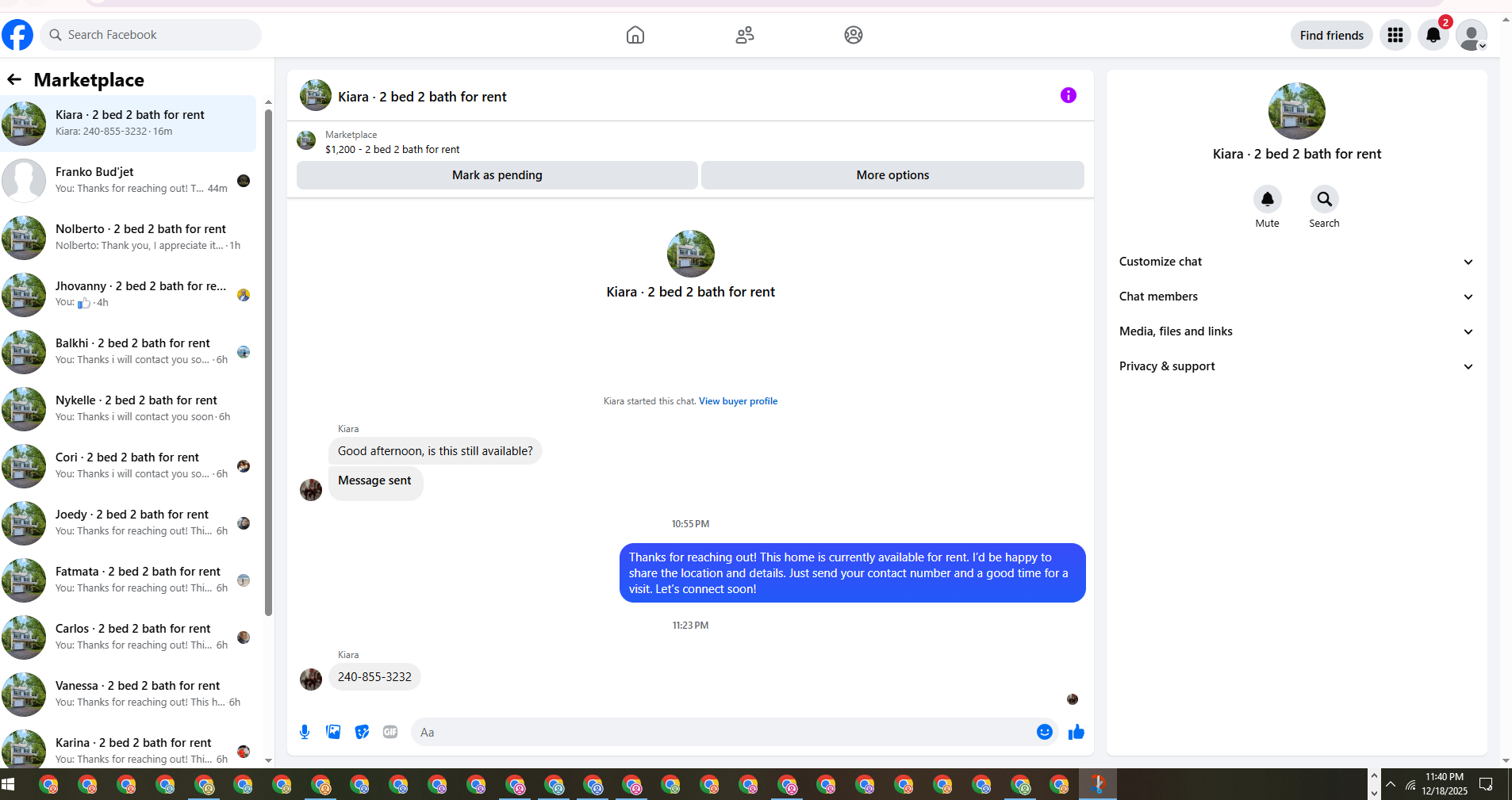Expand the Media, files and links section

(1297, 331)
